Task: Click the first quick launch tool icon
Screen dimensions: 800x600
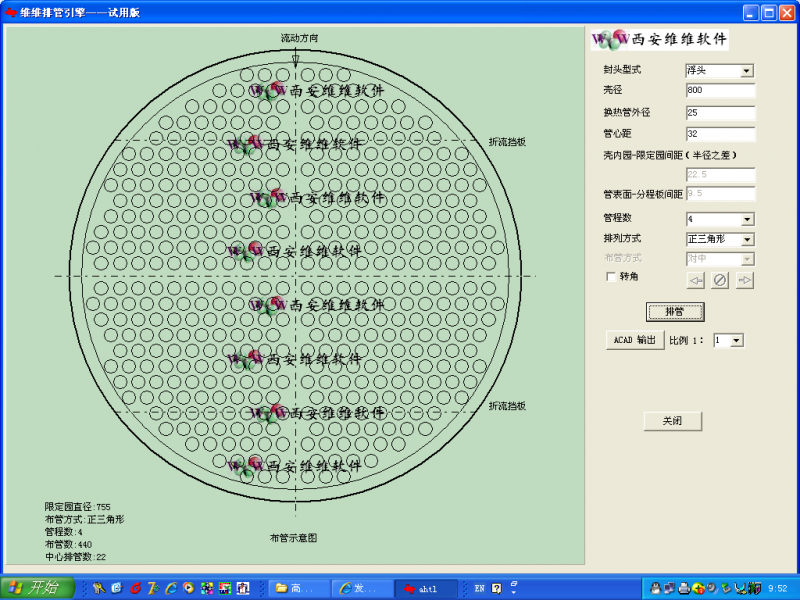Action: point(98,588)
